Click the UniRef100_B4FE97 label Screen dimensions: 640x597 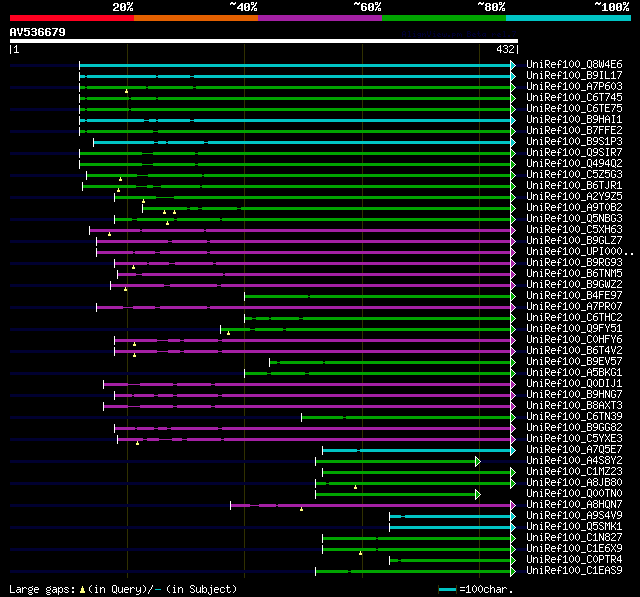coord(574,296)
